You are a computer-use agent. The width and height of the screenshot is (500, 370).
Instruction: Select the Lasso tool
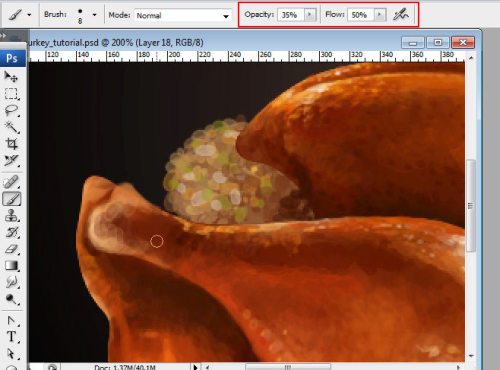click(11, 110)
